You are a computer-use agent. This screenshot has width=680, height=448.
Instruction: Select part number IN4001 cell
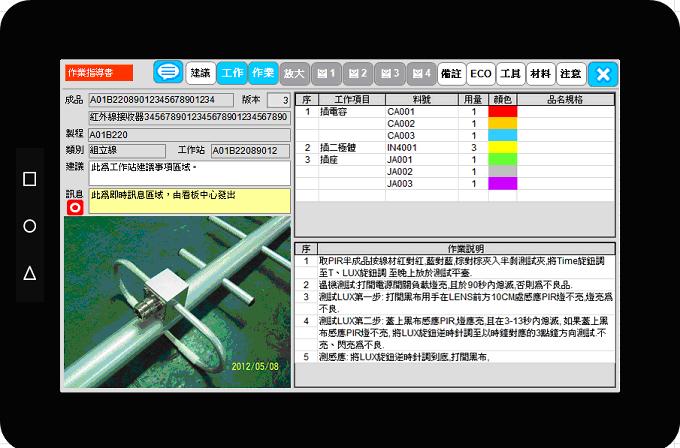[422, 147]
